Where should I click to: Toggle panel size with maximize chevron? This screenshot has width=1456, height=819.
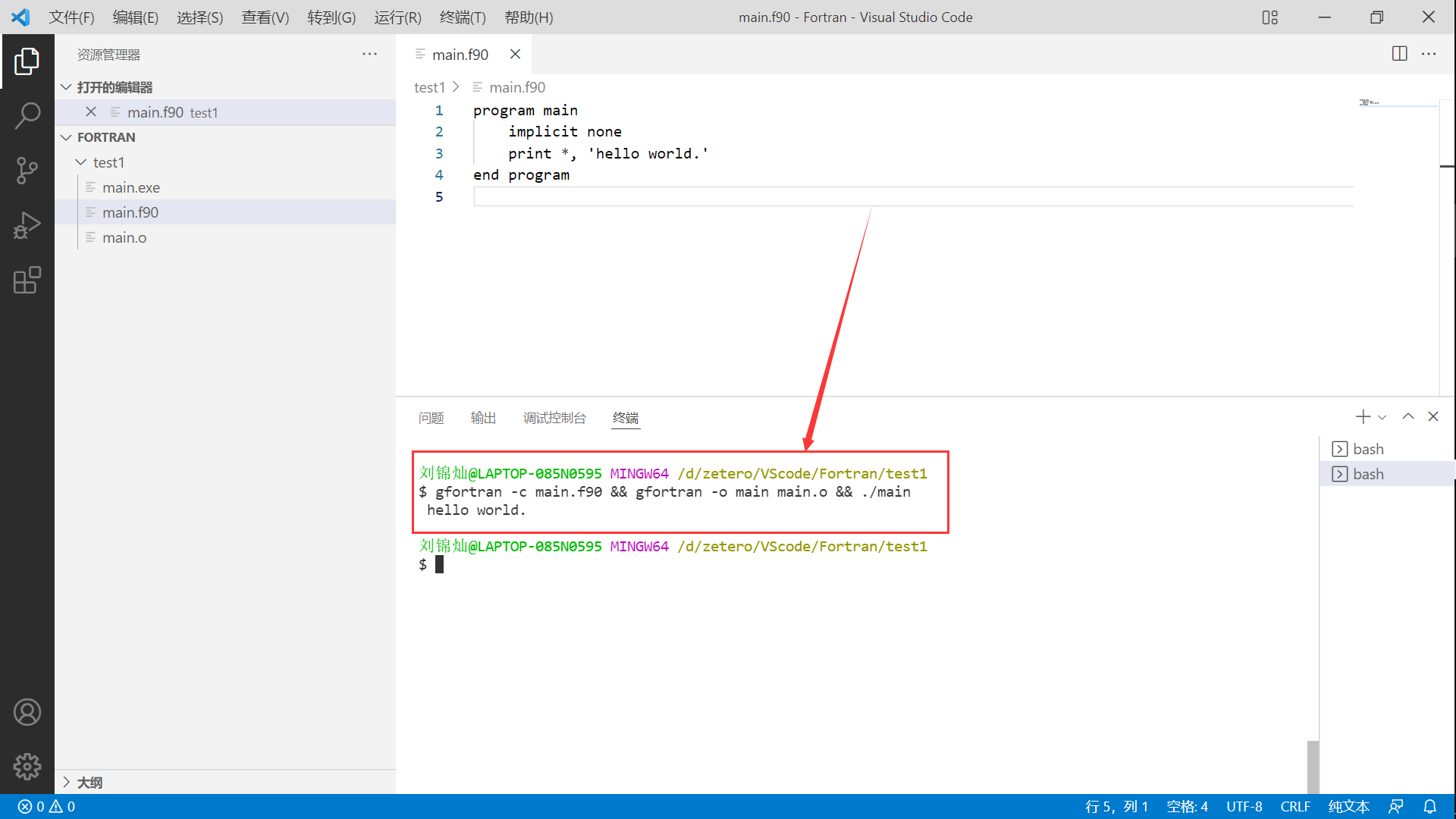point(1408,417)
